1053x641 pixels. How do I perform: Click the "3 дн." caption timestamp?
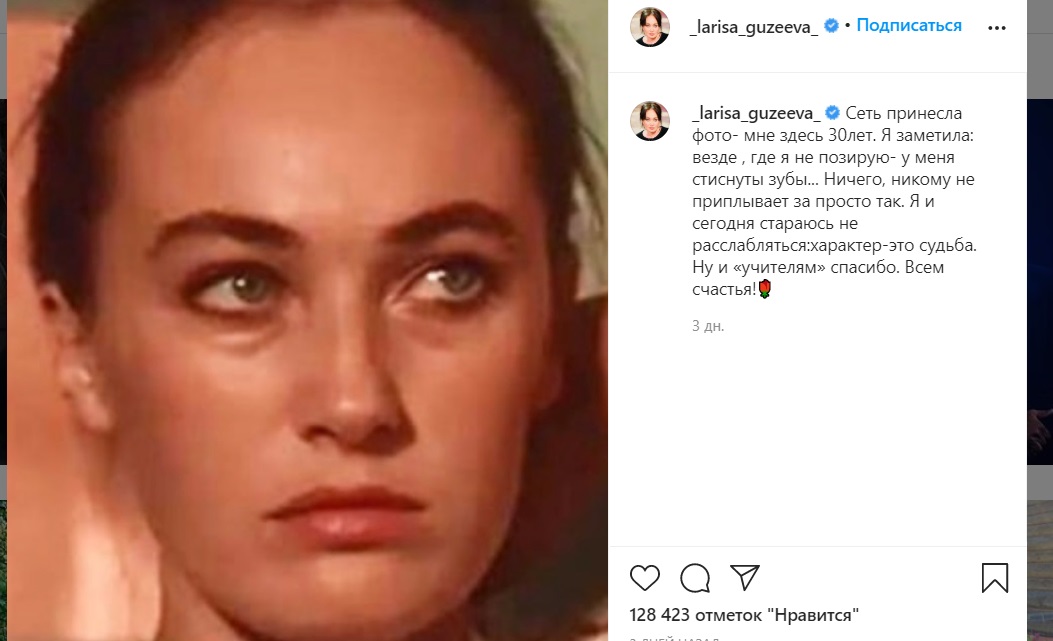coord(708,326)
